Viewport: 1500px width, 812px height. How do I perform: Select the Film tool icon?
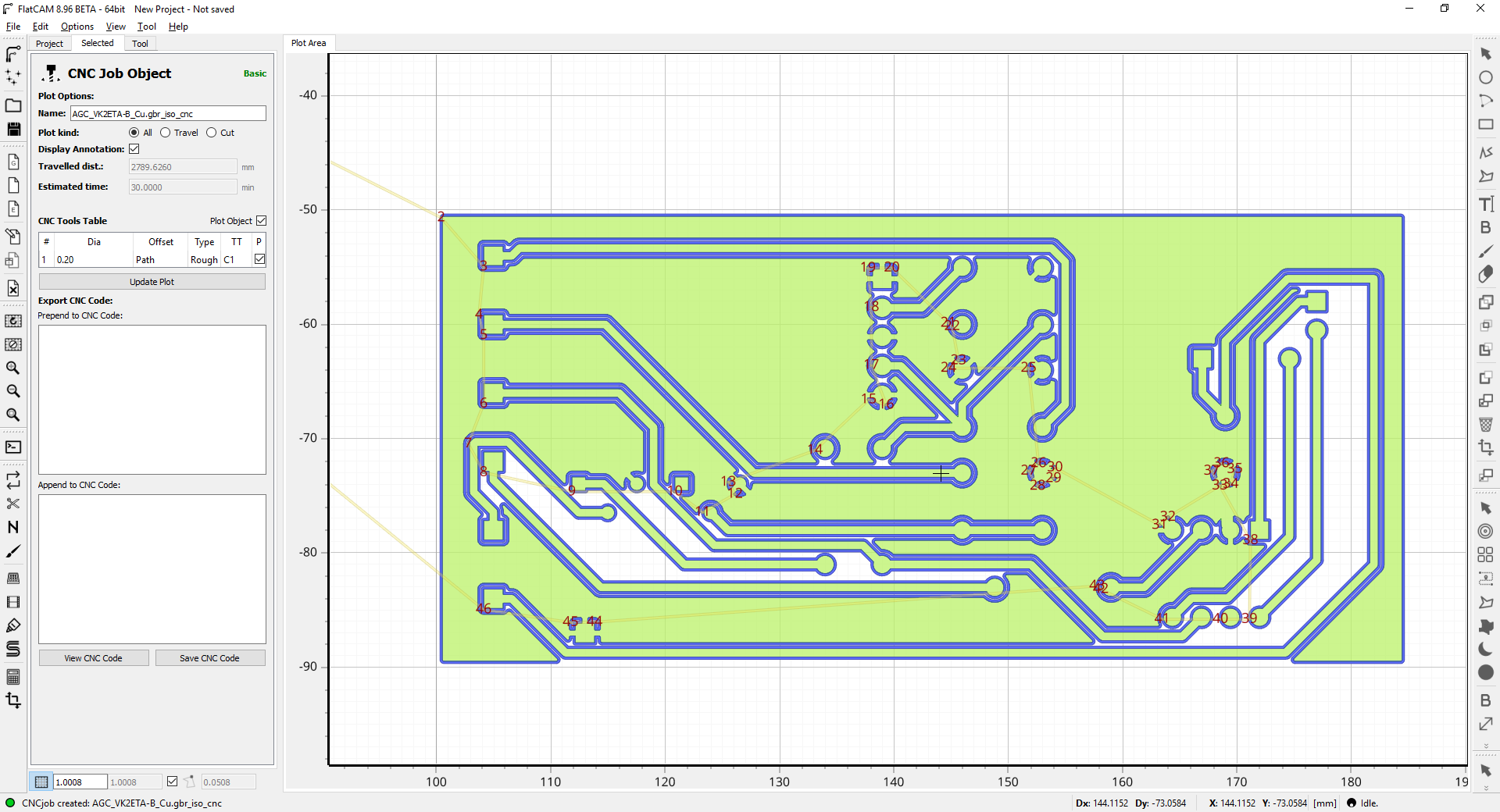click(13, 602)
